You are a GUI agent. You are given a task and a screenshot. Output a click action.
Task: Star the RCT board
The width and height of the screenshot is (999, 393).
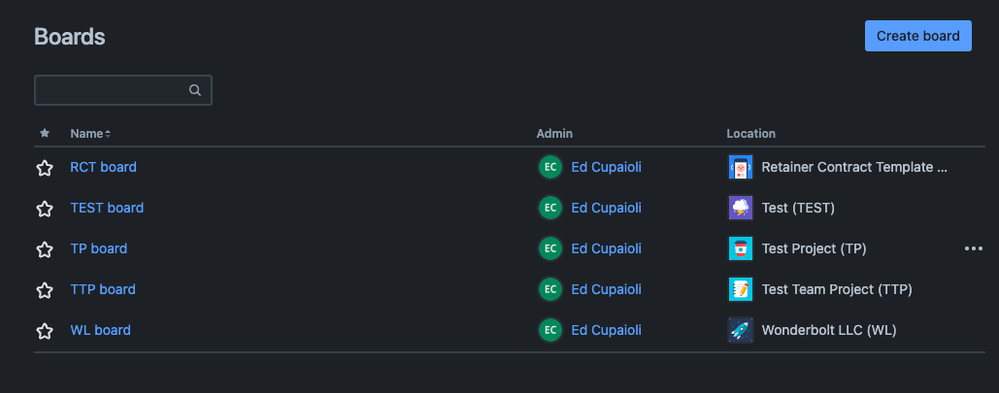44,168
